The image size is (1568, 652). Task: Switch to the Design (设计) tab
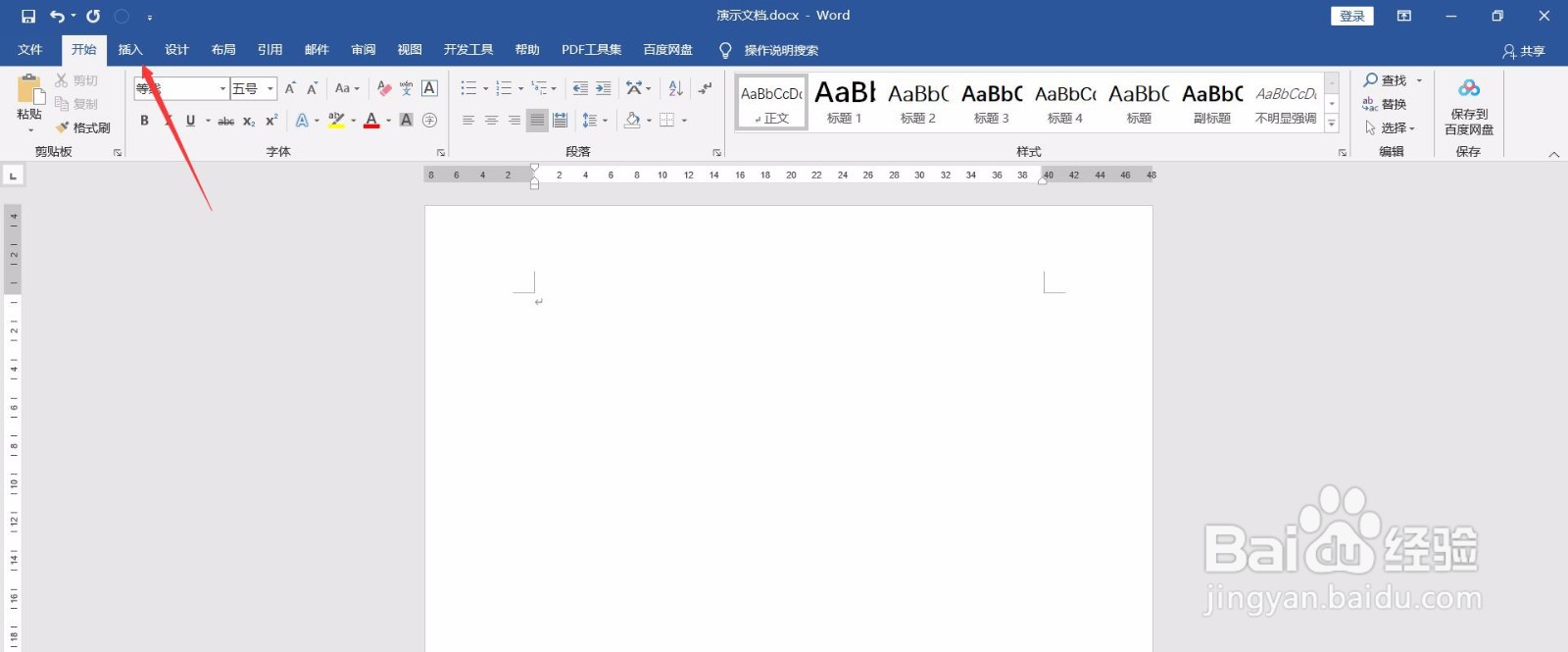click(176, 50)
